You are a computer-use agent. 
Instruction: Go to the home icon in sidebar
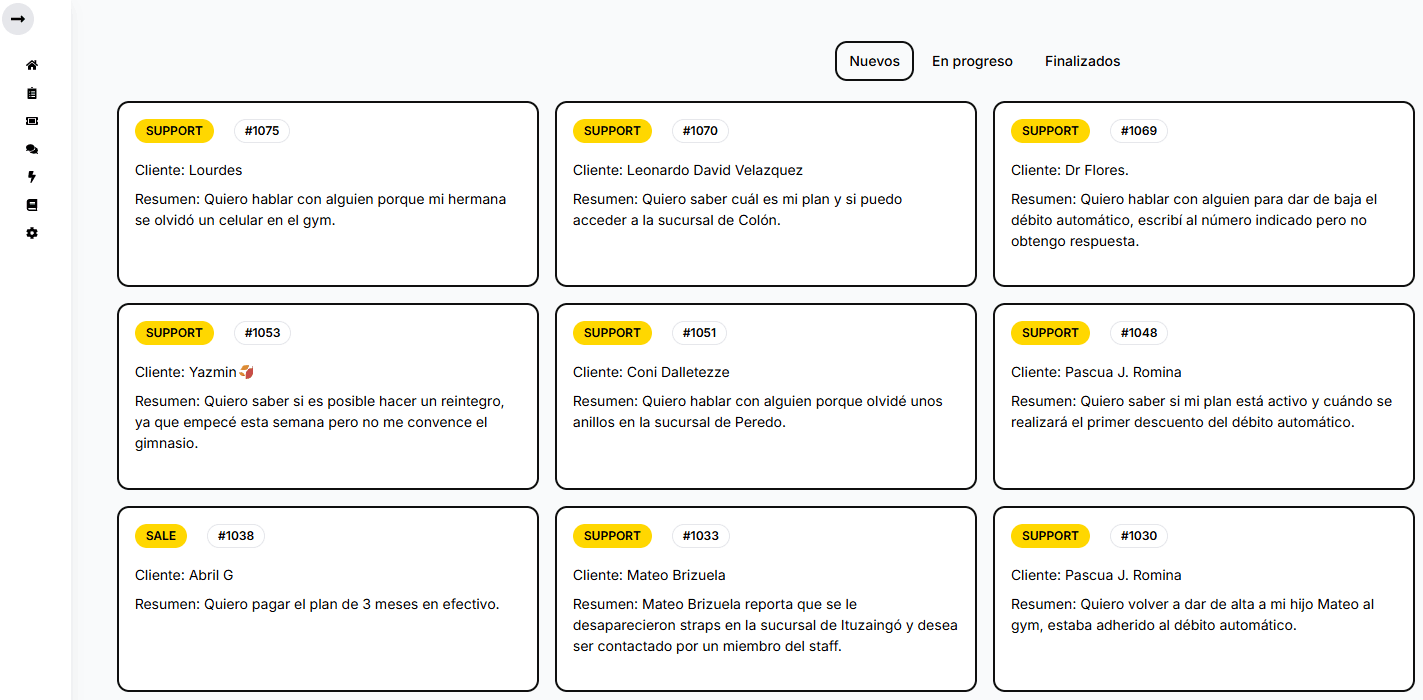32,65
